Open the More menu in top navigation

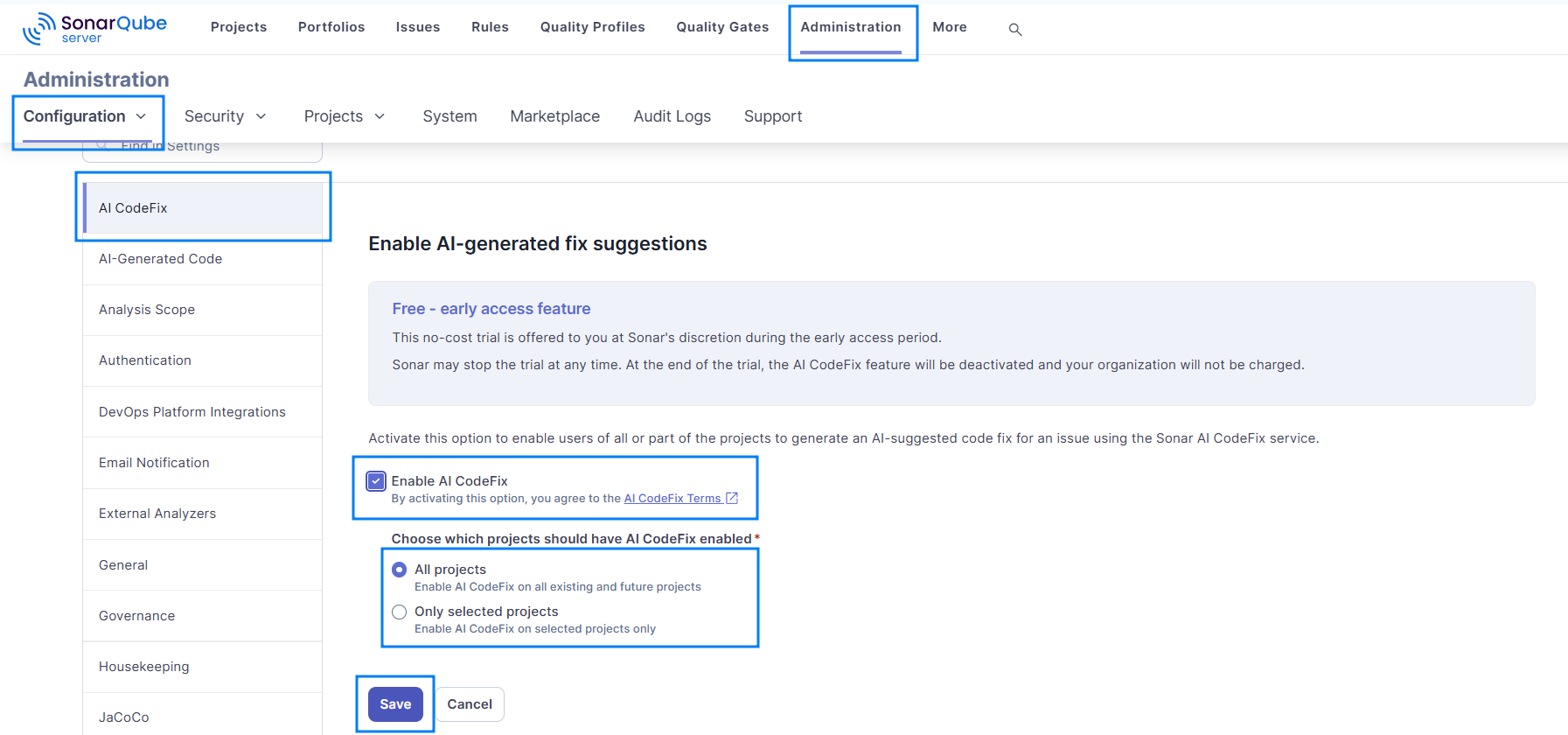coord(950,27)
